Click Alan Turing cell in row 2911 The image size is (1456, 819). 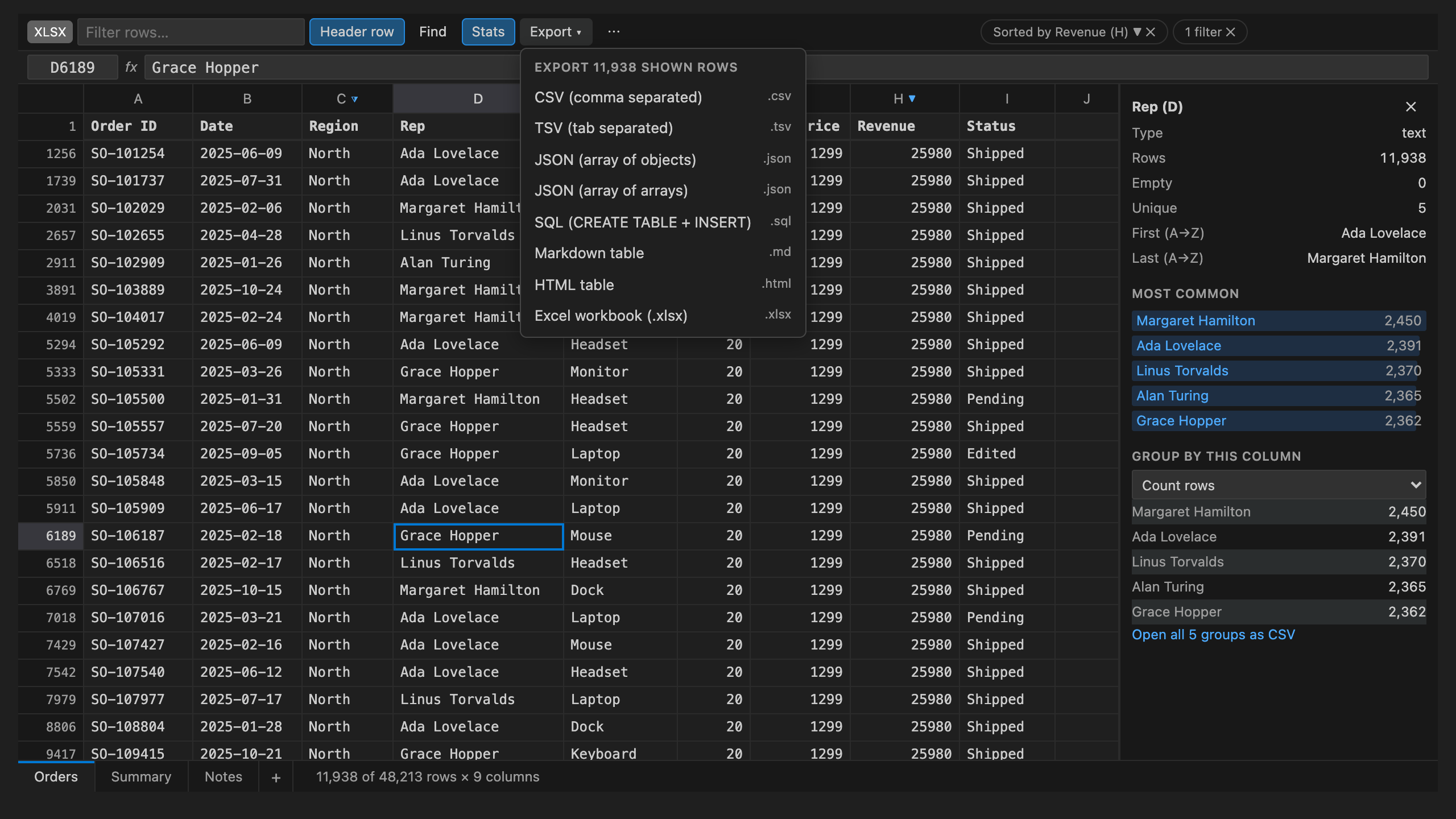coord(457,263)
